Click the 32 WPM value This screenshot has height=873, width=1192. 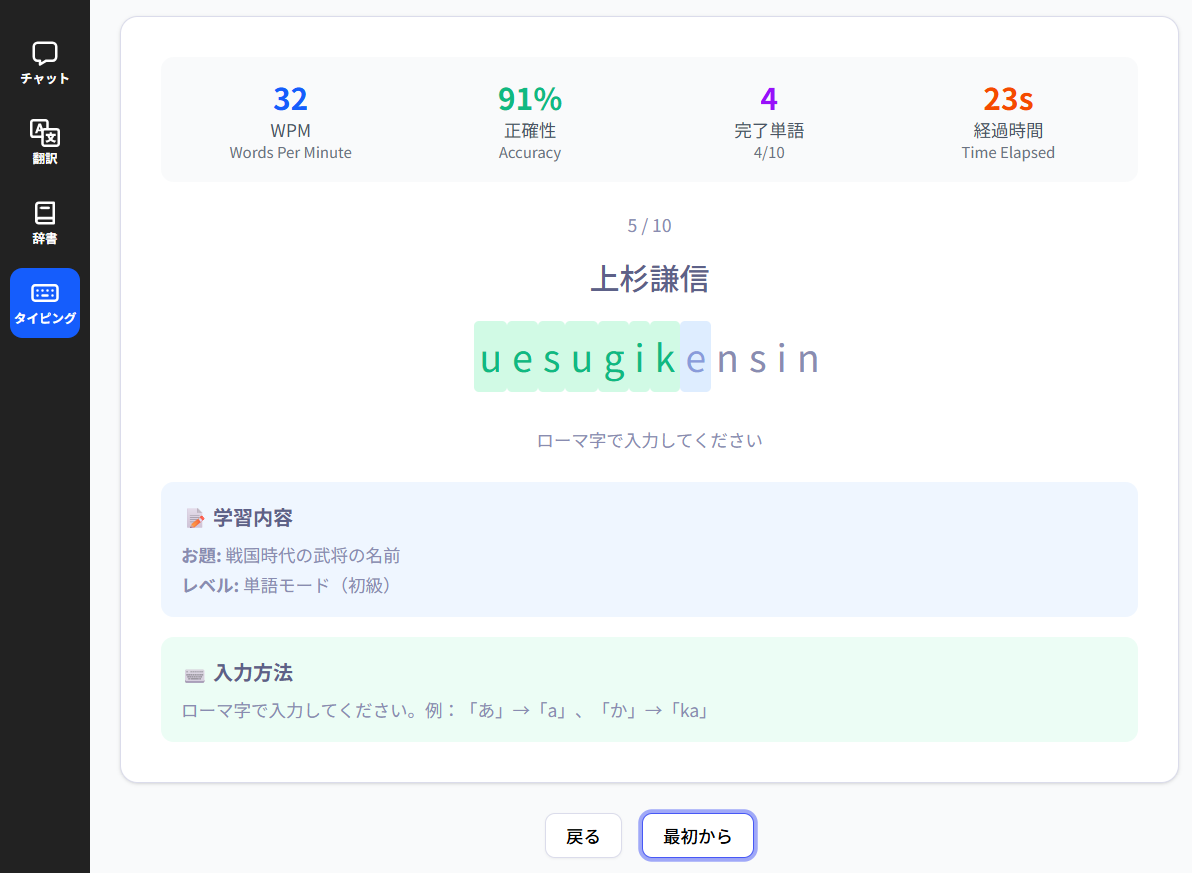[290, 99]
